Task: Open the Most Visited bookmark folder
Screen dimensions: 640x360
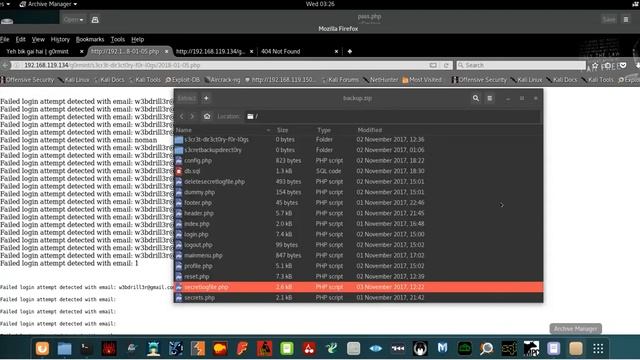Action: click(422, 80)
